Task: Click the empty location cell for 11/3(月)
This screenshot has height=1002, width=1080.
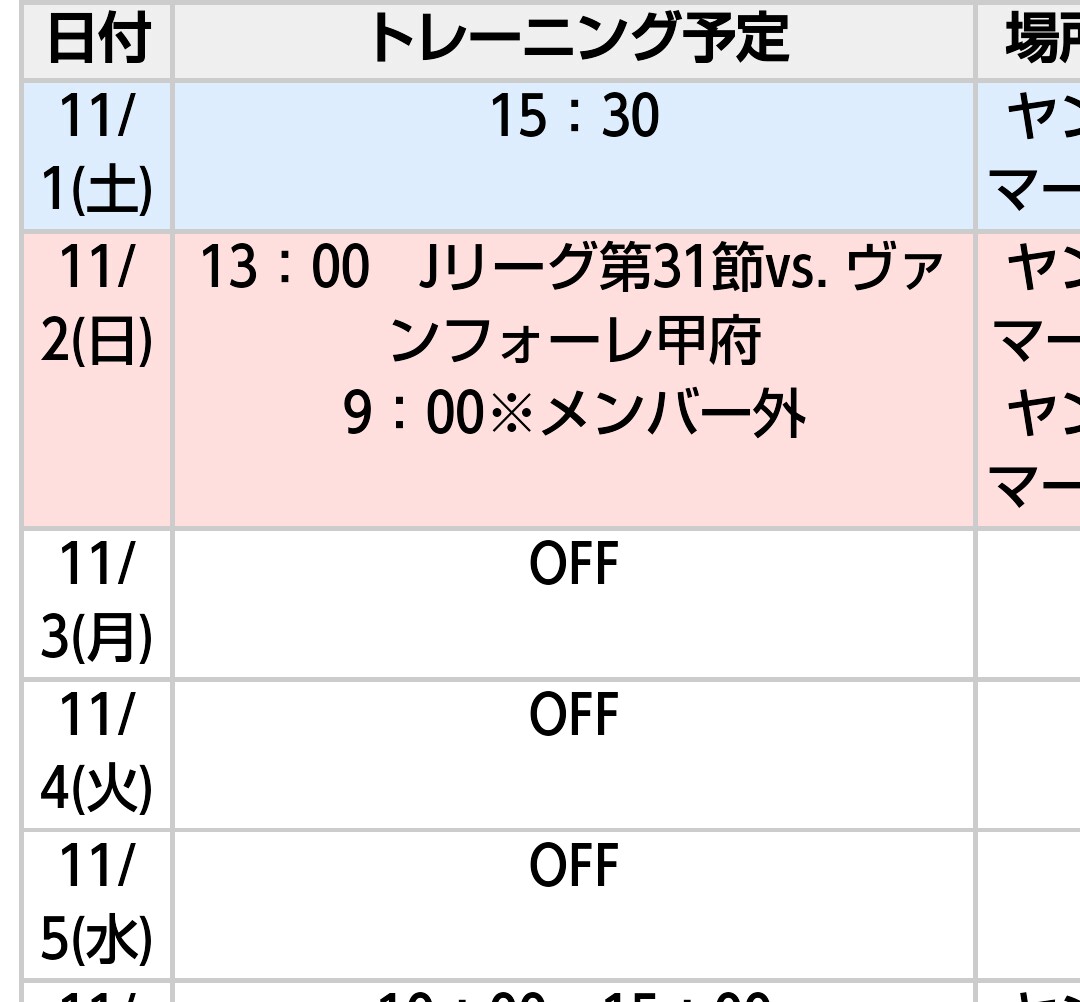Action: coord(1030,603)
